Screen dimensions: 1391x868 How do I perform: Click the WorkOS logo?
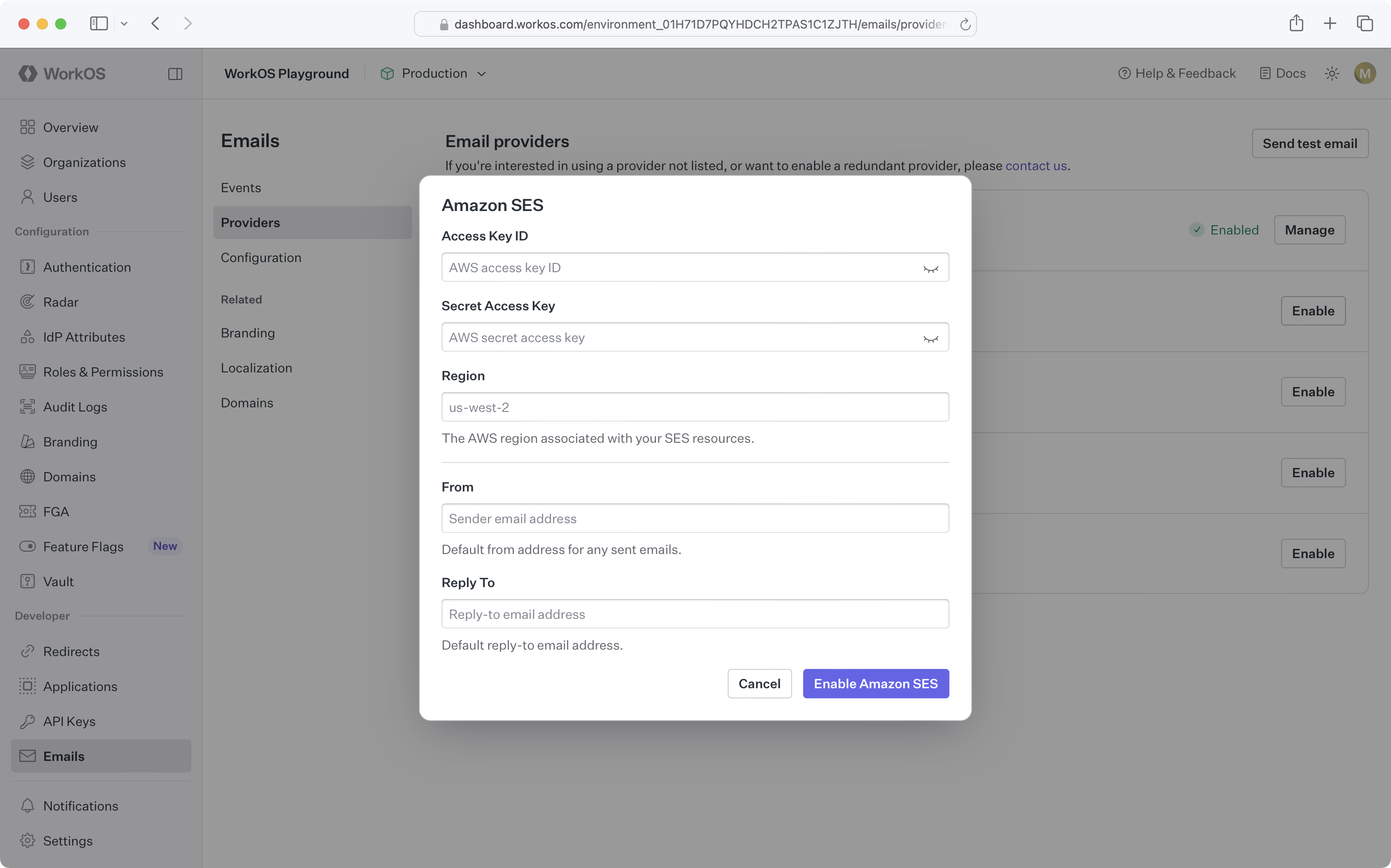pyautogui.click(x=62, y=74)
